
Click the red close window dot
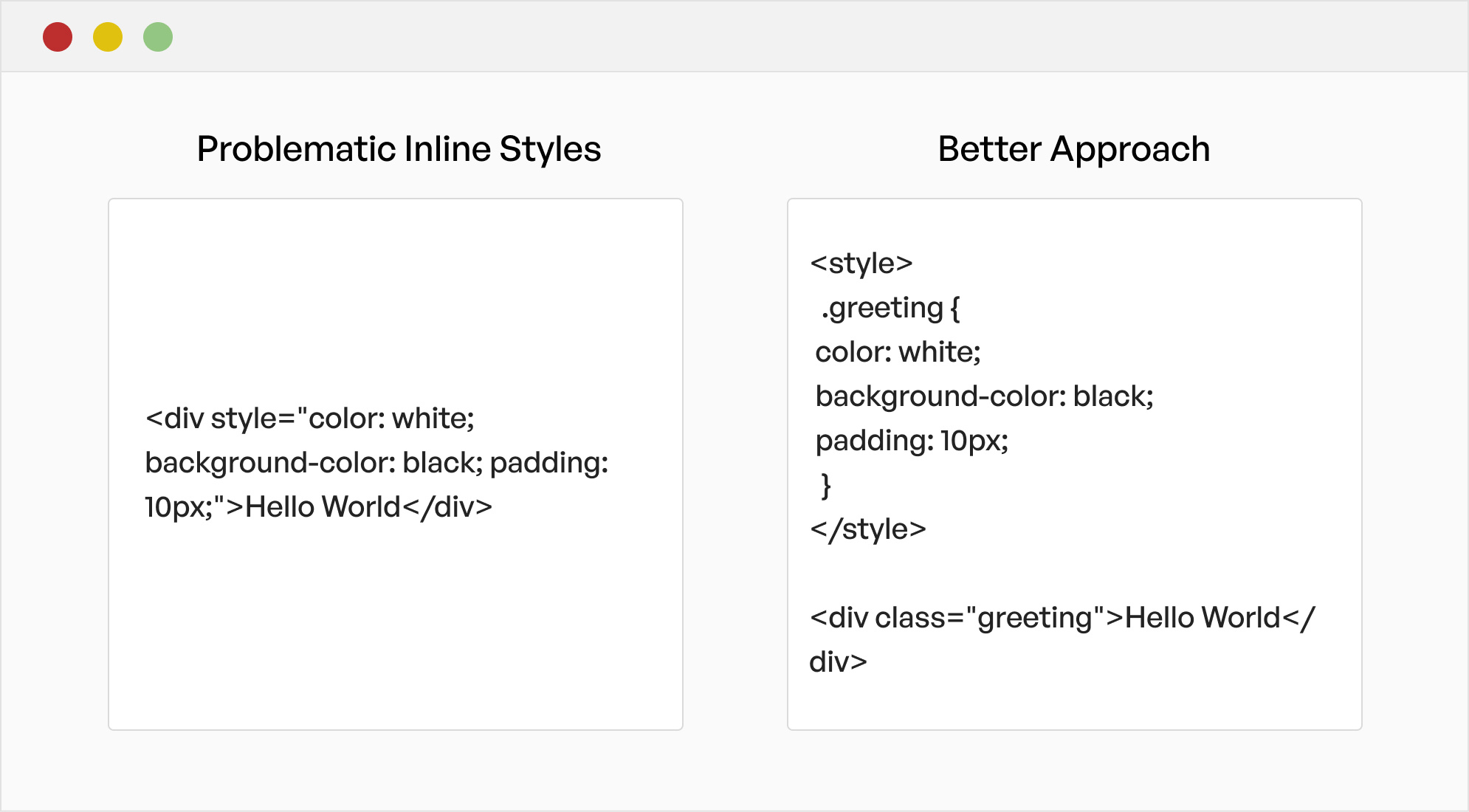58,37
